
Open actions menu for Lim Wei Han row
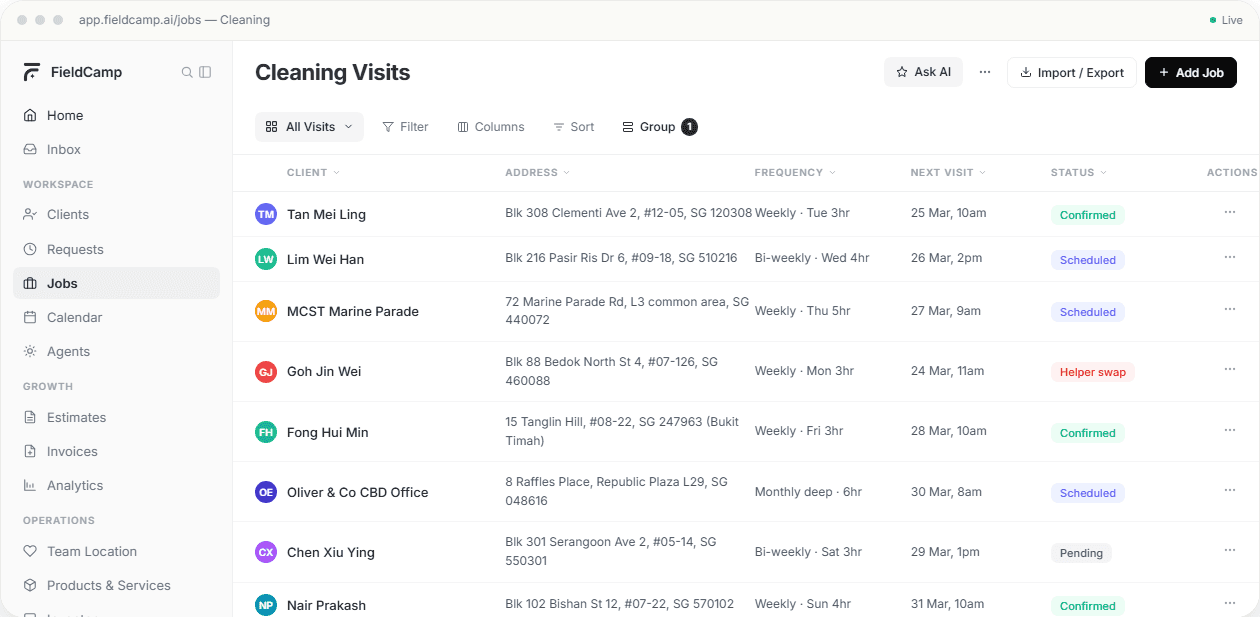pyautogui.click(x=1230, y=257)
